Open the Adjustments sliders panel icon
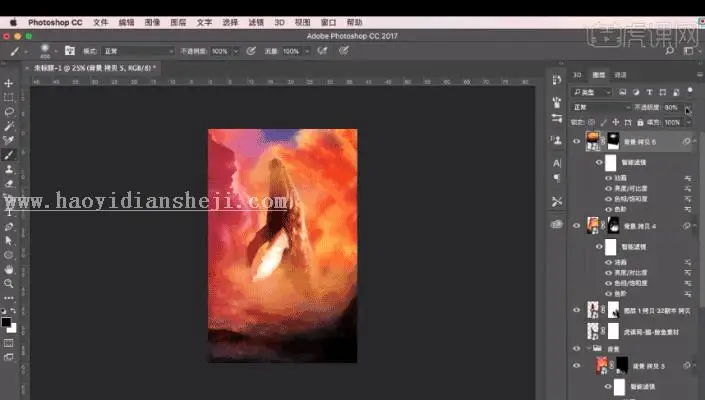 point(557,119)
